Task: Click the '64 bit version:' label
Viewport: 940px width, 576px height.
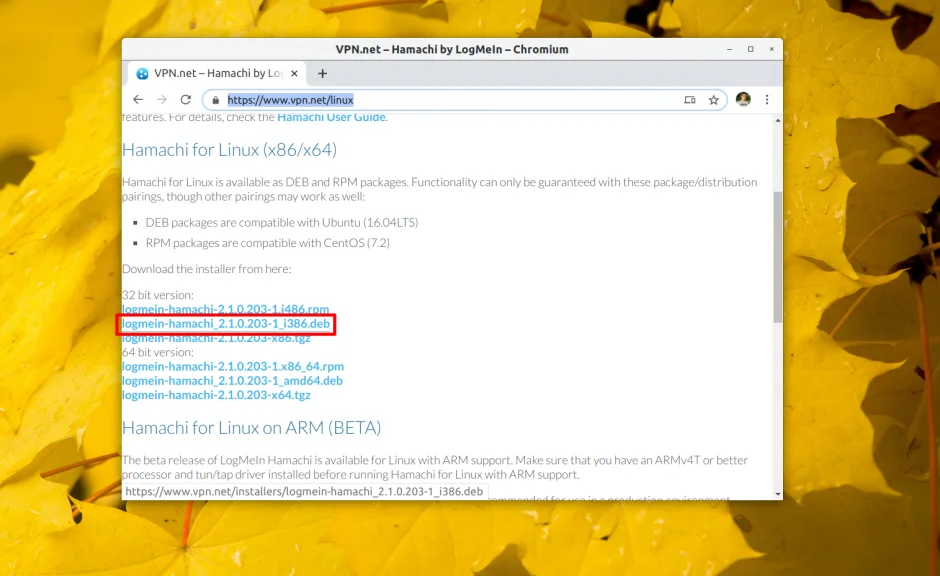Action: click(x=158, y=352)
